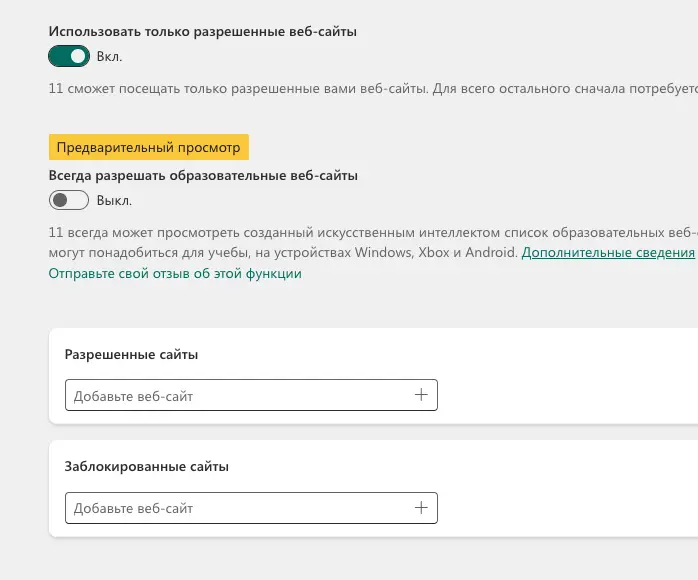The image size is (698, 580).
Task: Click the plus icon in Разрешенные сайты
Action: pos(421,395)
